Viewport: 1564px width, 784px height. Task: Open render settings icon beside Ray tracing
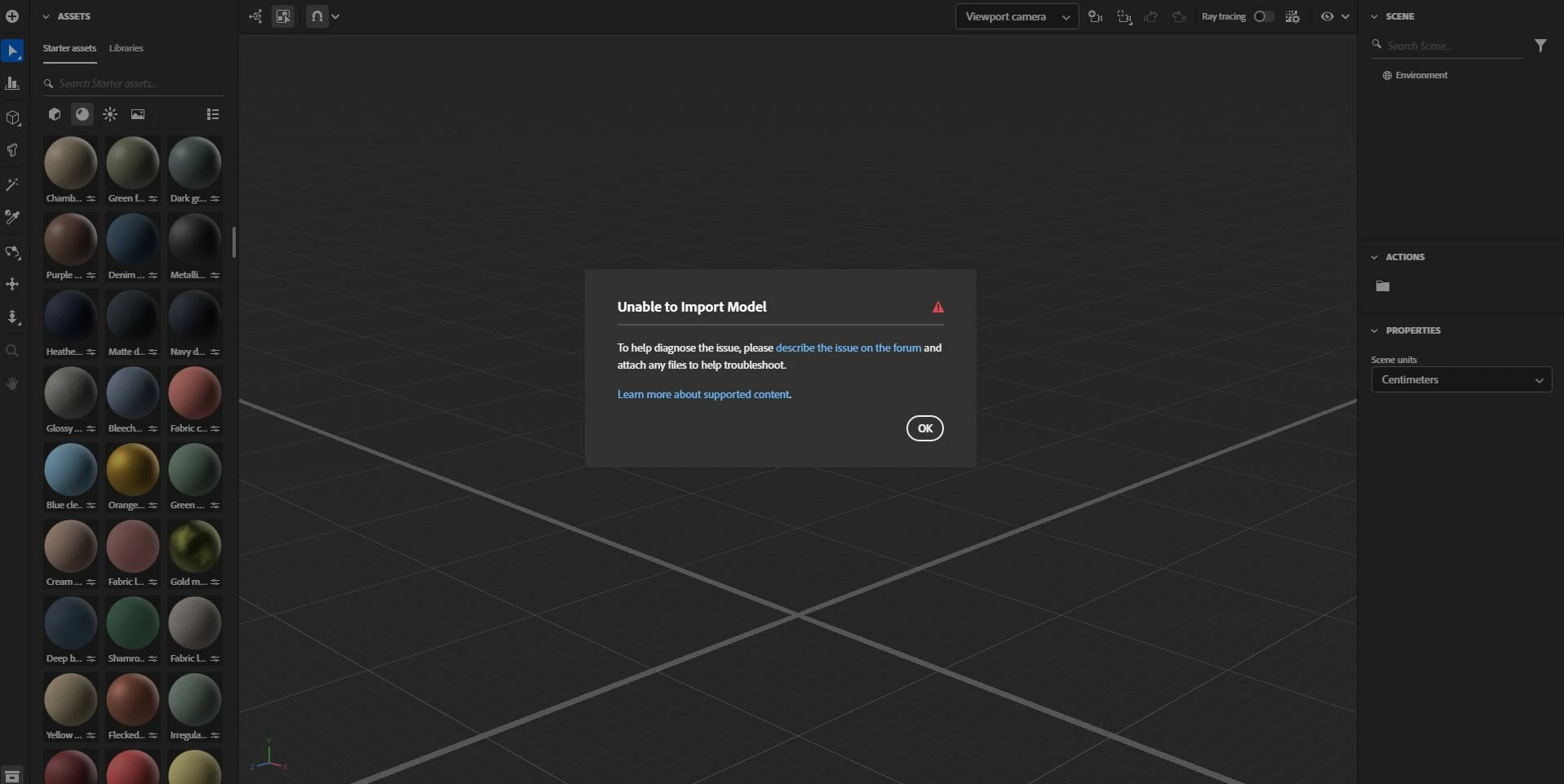click(x=1292, y=16)
